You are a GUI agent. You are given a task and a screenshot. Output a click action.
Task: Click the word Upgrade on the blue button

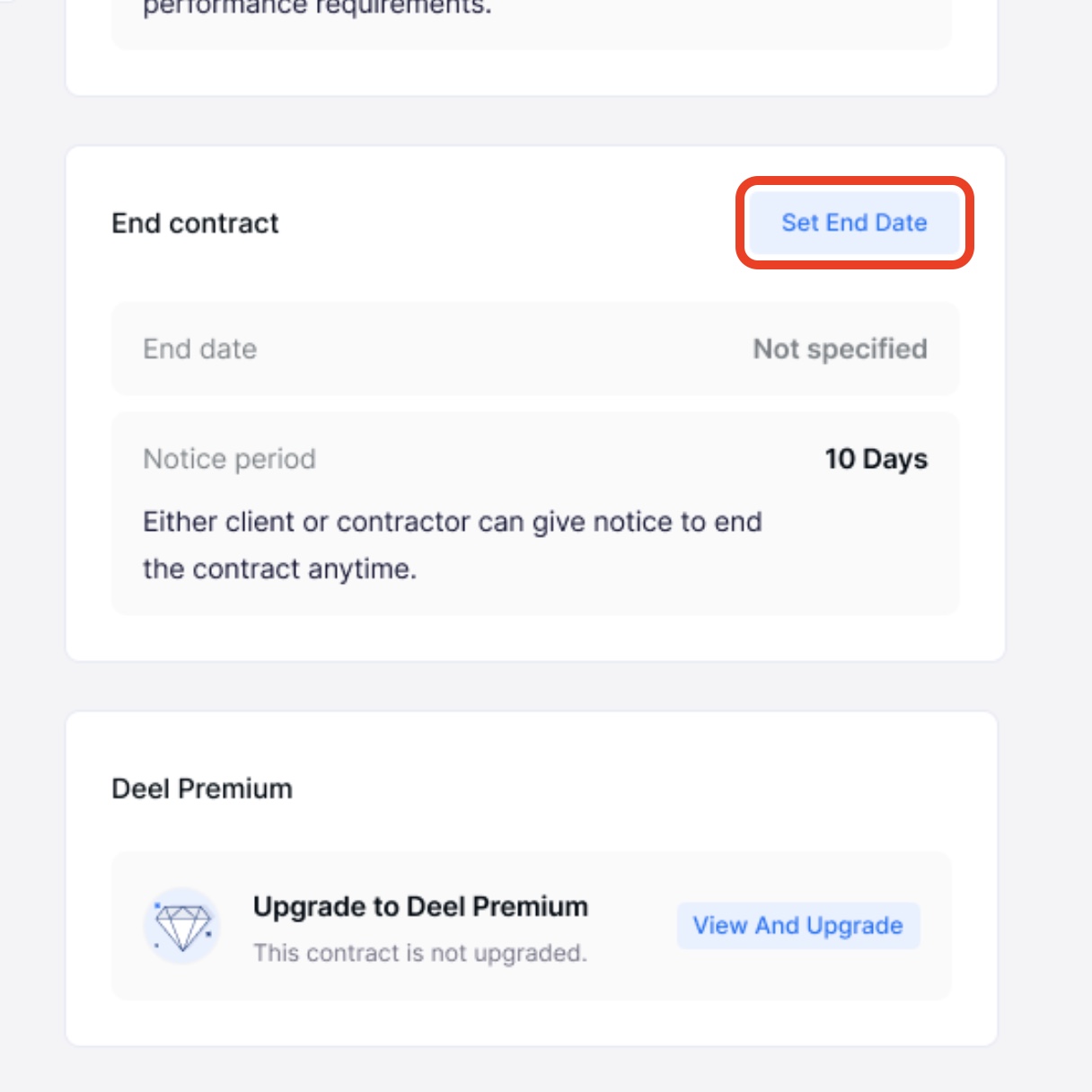pos(855,926)
